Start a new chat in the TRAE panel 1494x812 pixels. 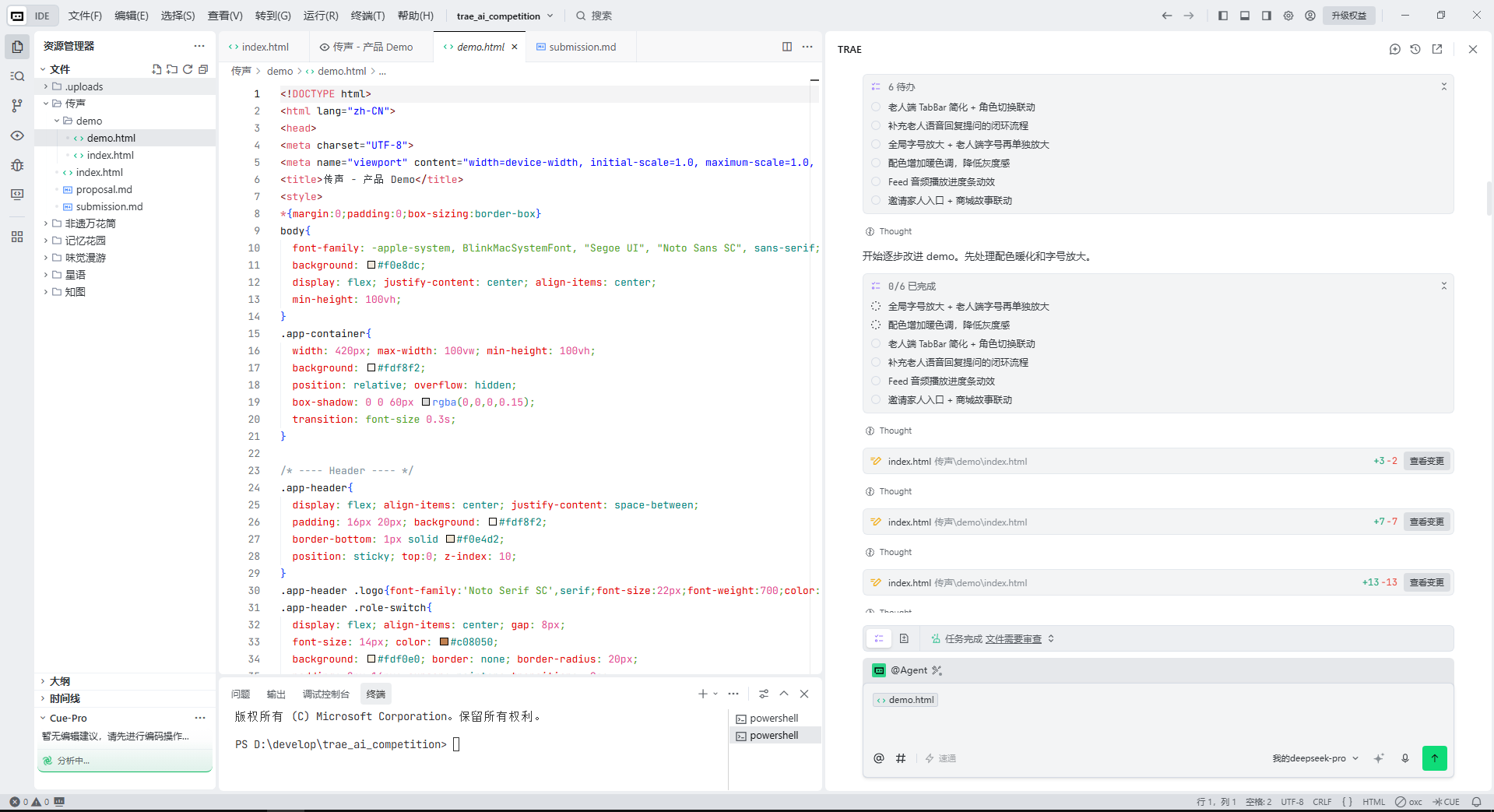pyautogui.click(x=1395, y=49)
